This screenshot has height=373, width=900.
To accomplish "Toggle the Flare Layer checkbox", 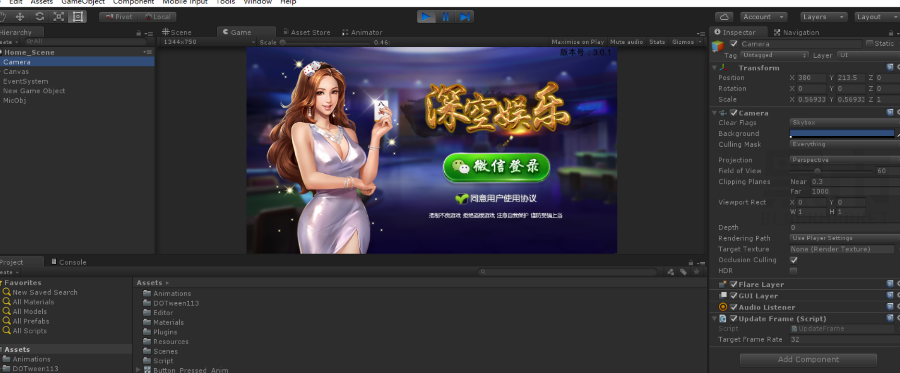I will [734, 284].
